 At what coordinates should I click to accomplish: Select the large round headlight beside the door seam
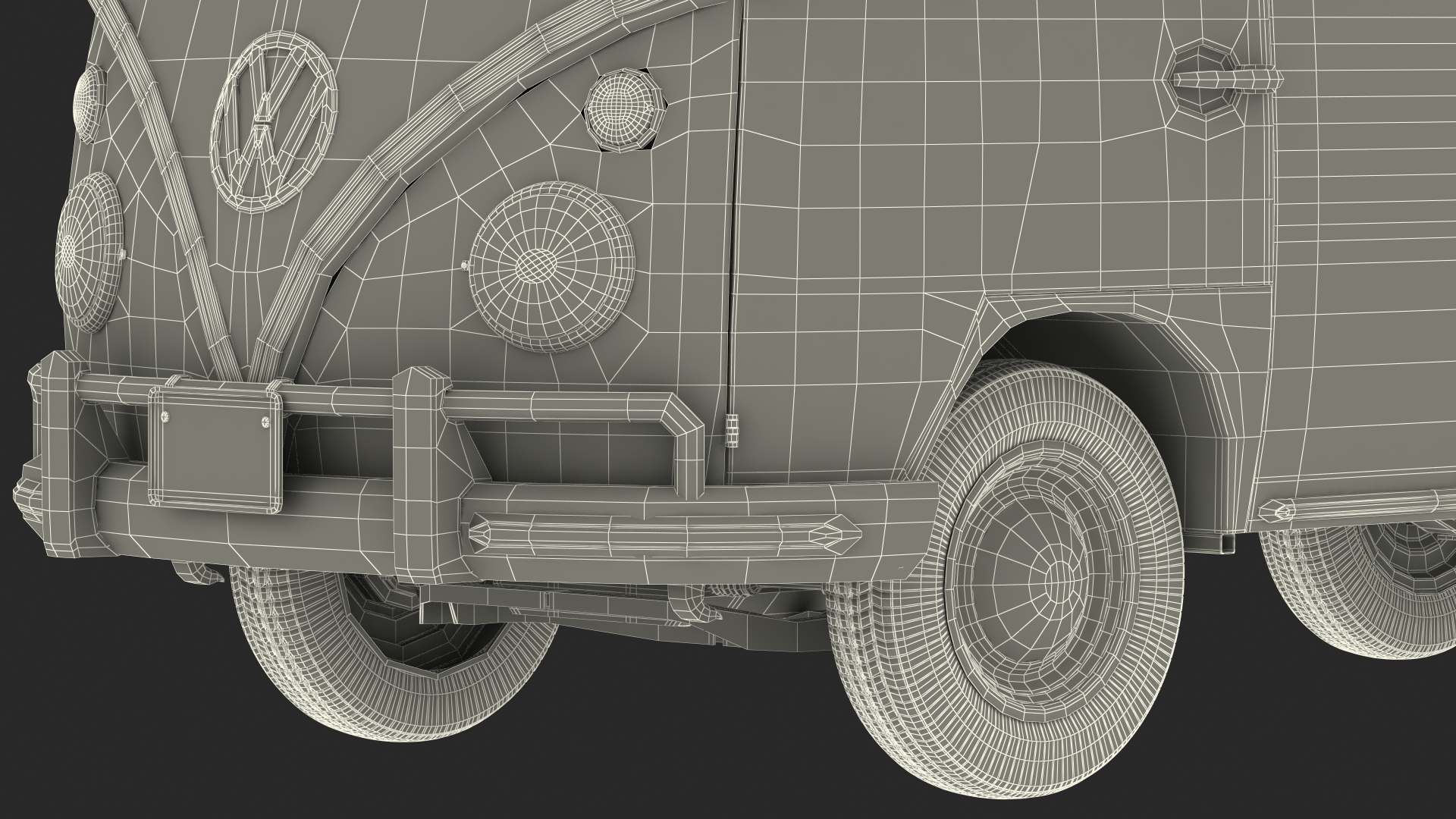click(551, 266)
